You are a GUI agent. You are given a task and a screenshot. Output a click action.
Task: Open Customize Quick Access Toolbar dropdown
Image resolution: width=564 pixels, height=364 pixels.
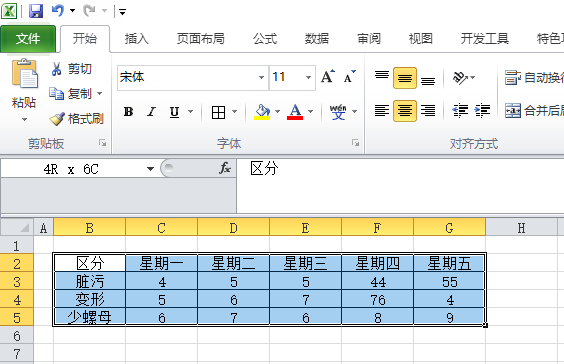(122, 12)
